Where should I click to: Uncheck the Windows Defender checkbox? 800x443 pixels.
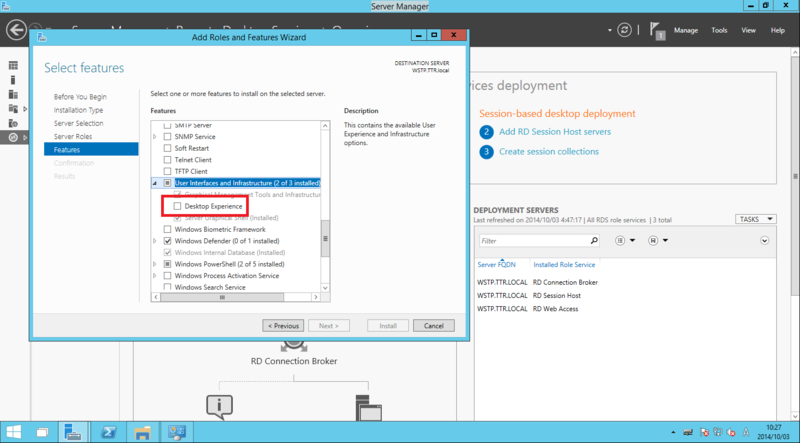[167, 241]
